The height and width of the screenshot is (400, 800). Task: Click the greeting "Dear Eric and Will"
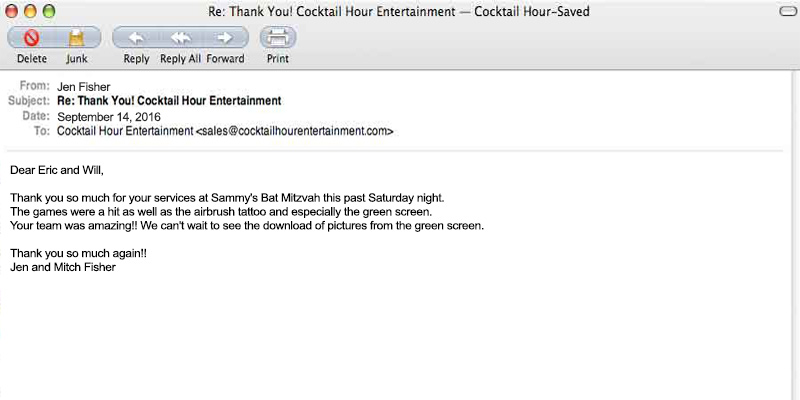[57, 170]
